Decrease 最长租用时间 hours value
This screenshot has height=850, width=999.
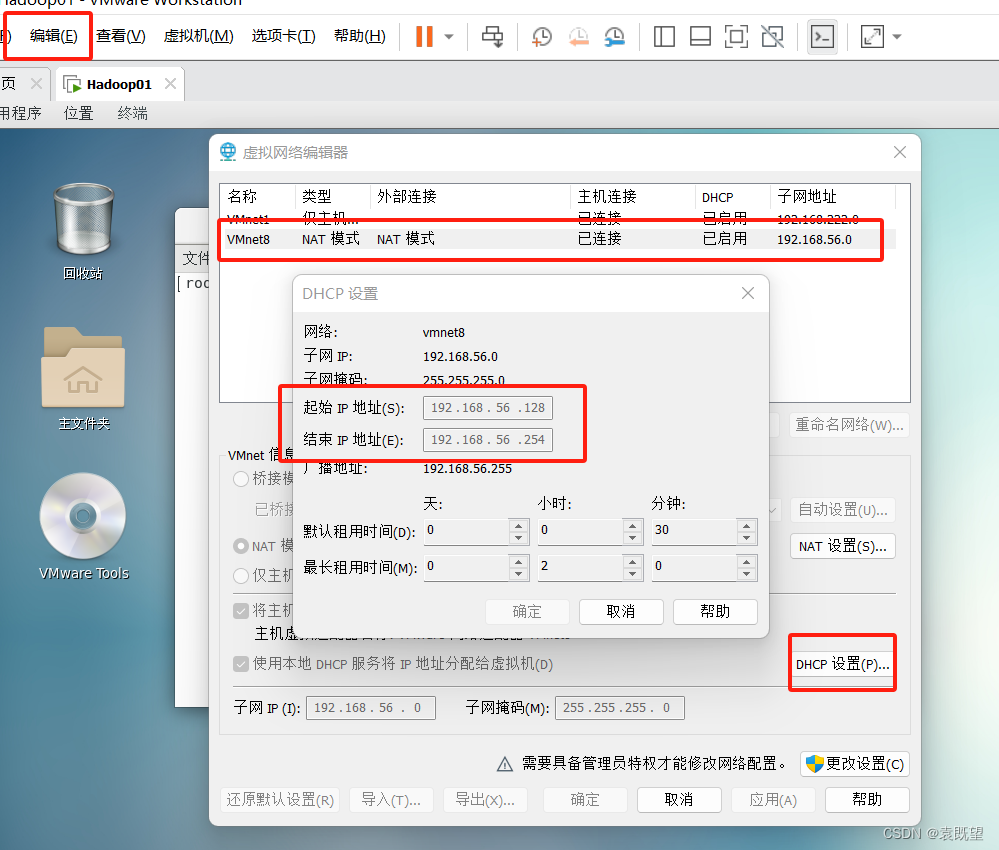(x=632, y=573)
